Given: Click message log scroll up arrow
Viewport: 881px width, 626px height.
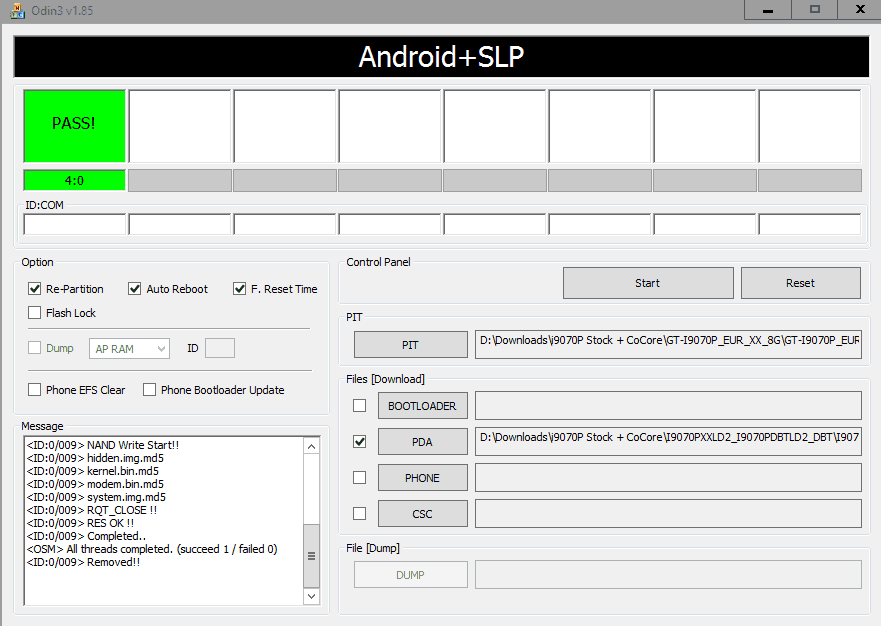Looking at the screenshot, I should click(311, 447).
